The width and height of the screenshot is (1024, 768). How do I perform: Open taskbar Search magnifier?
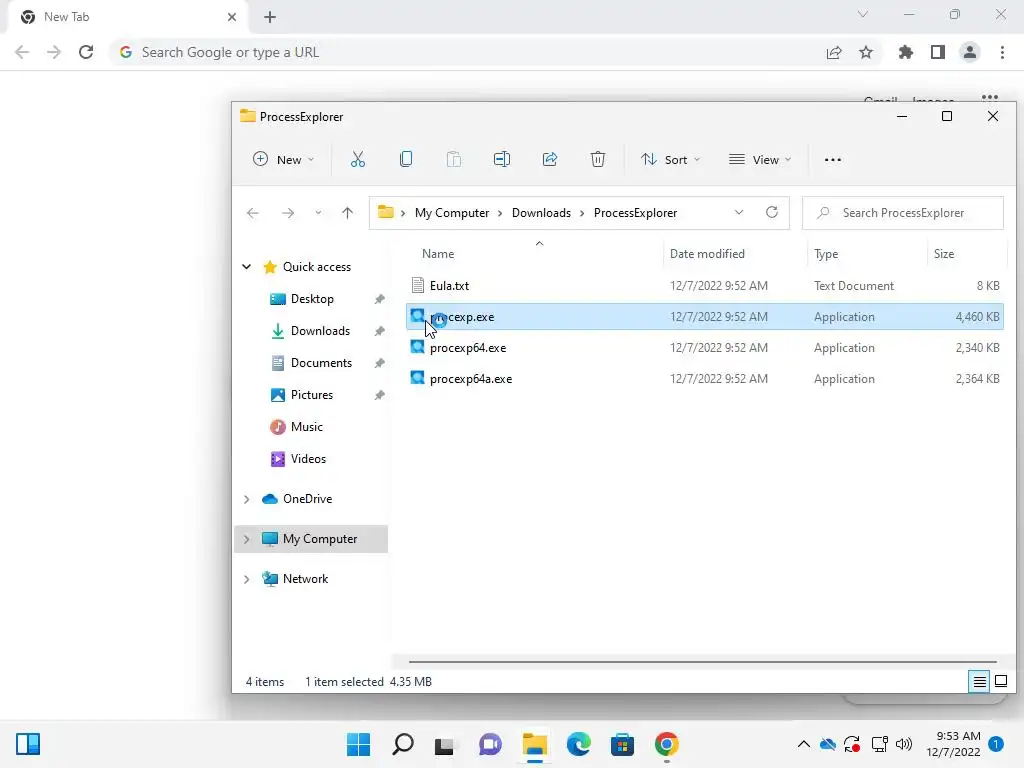tap(403, 744)
